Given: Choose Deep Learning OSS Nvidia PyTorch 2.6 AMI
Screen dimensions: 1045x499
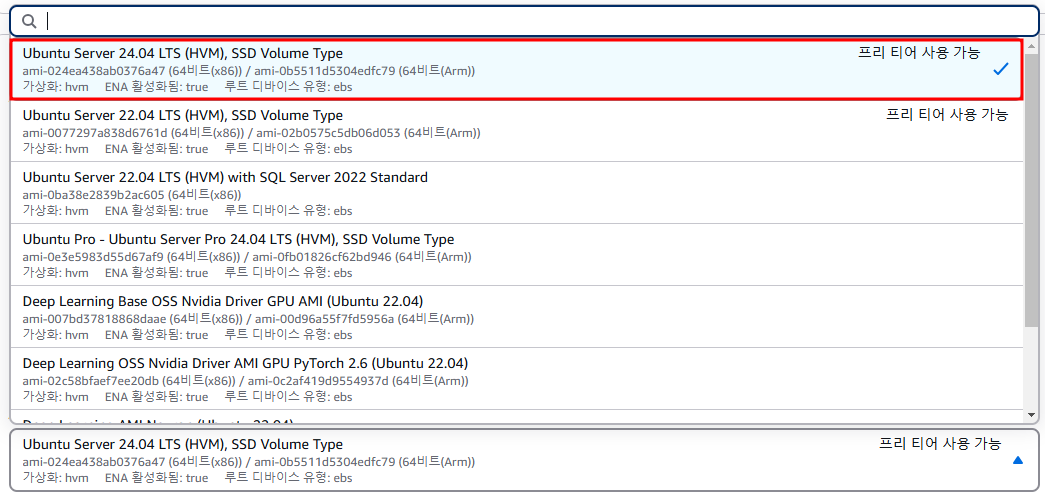Looking at the screenshot, I should [x=516, y=379].
